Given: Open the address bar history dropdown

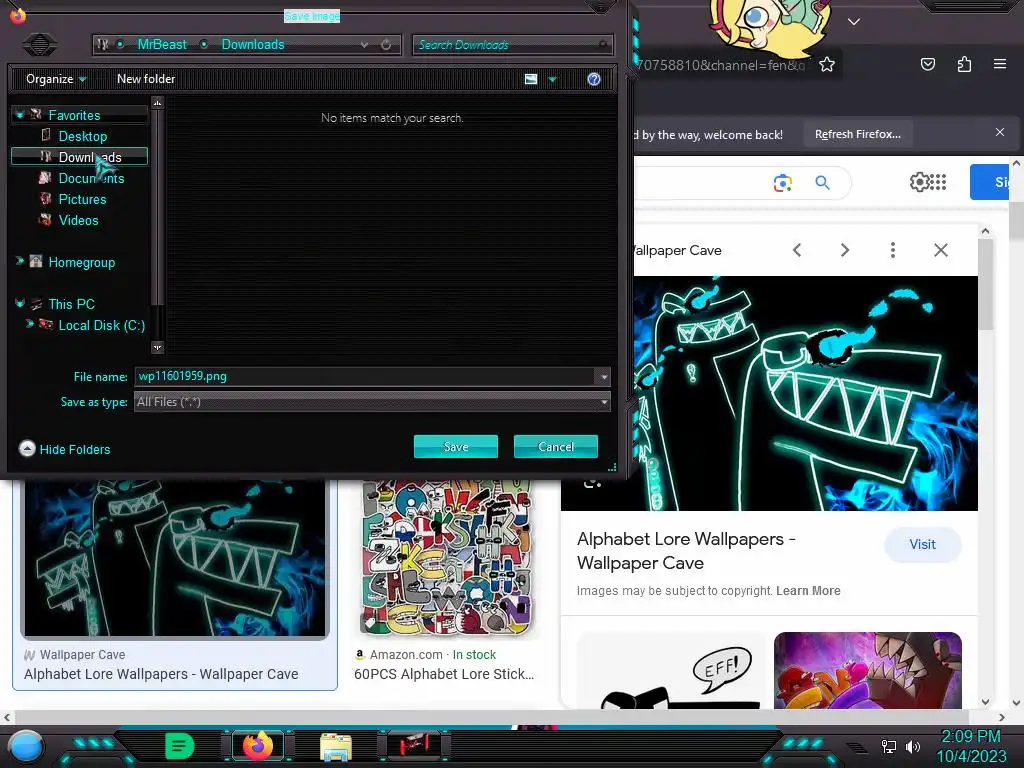Looking at the screenshot, I should (x=364, y=45).
